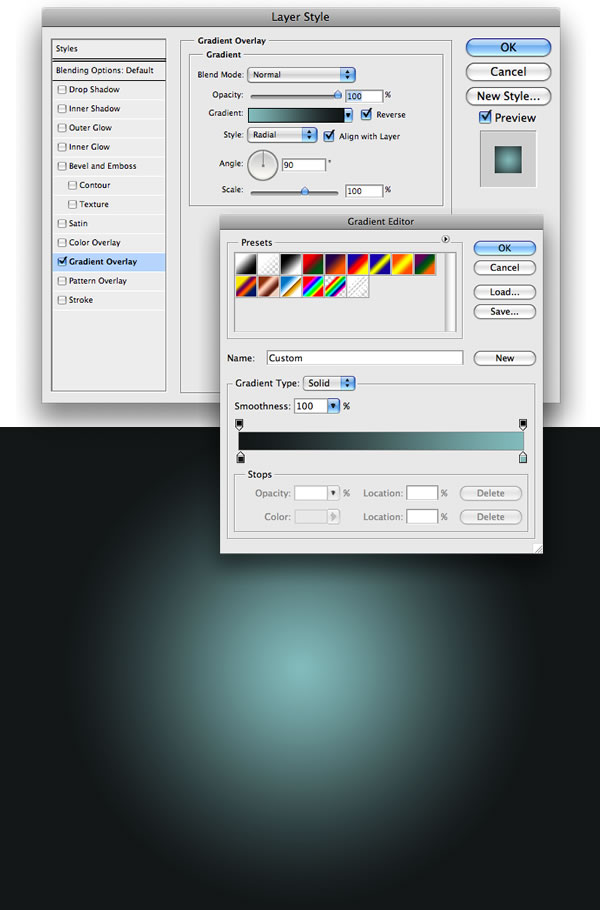Viewport: 600px width, 910px height.
Task: Pick the Yellow, Violet, Orange, Blue preset
Action: [x=246, y=287]
